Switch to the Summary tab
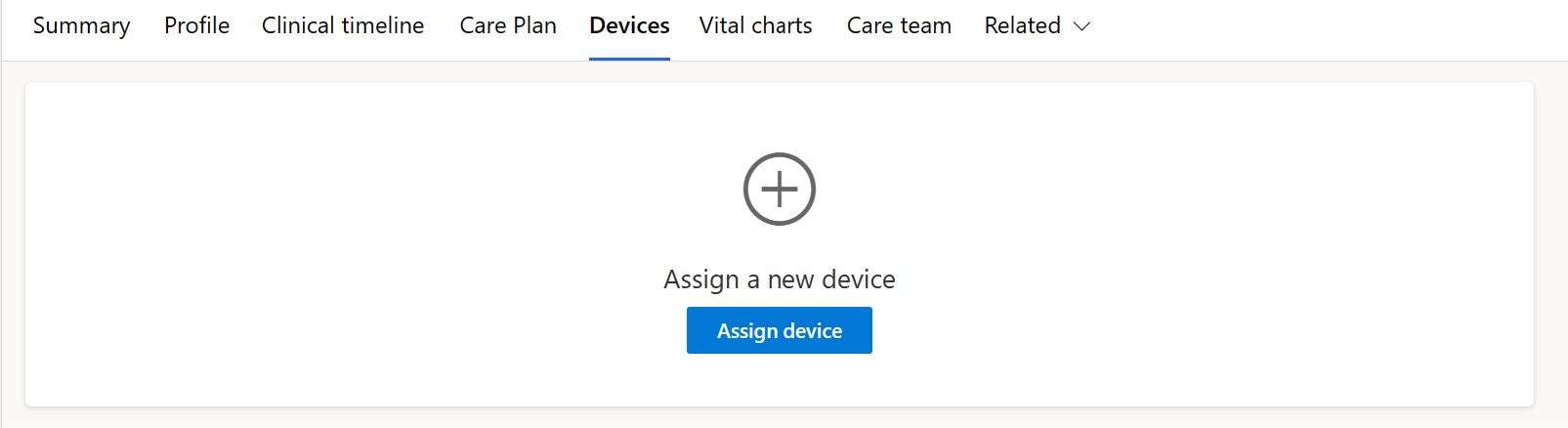The width and height of the screenshot is (1568, 428). [x=81, y=26]
